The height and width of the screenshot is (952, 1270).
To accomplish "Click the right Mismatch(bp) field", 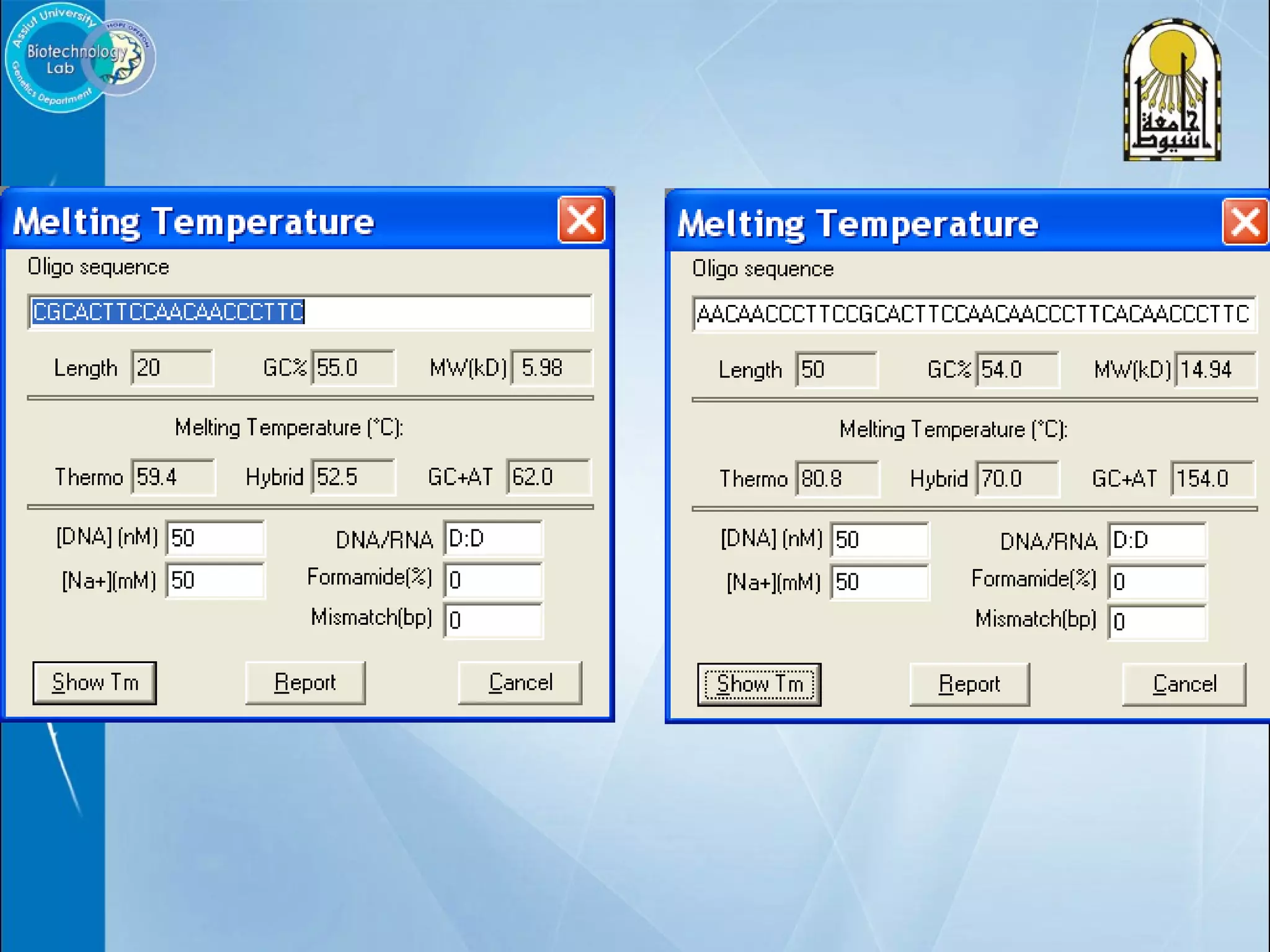I will point(1157,622).
